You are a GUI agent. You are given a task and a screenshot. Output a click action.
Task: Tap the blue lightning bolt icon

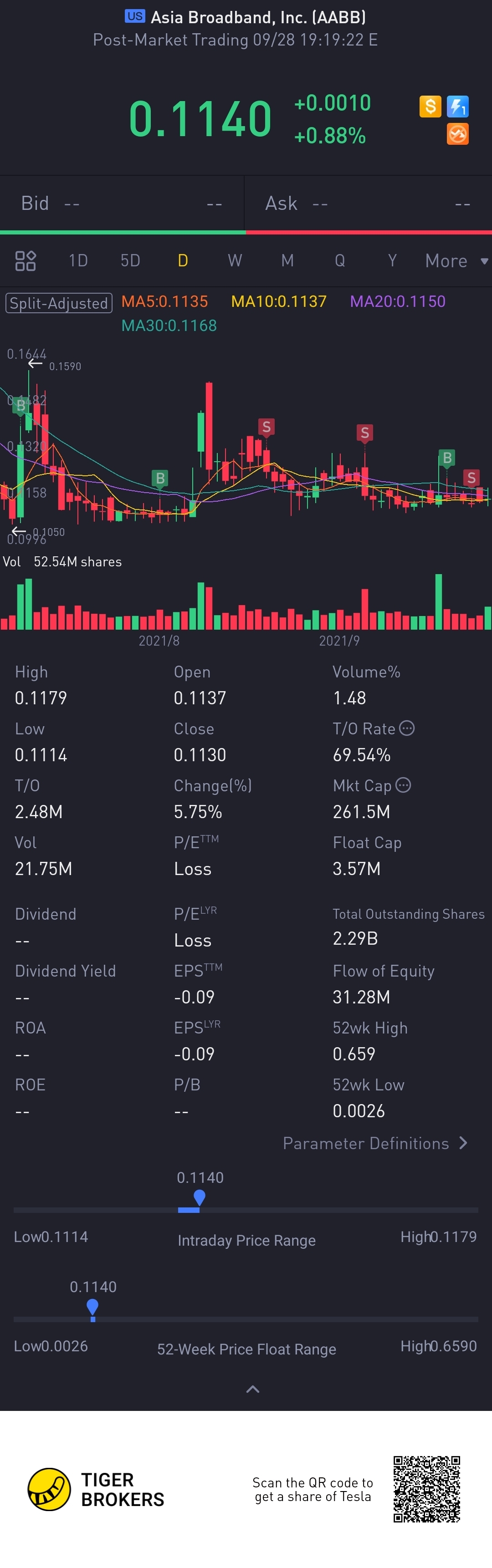[x=458, y=107]
